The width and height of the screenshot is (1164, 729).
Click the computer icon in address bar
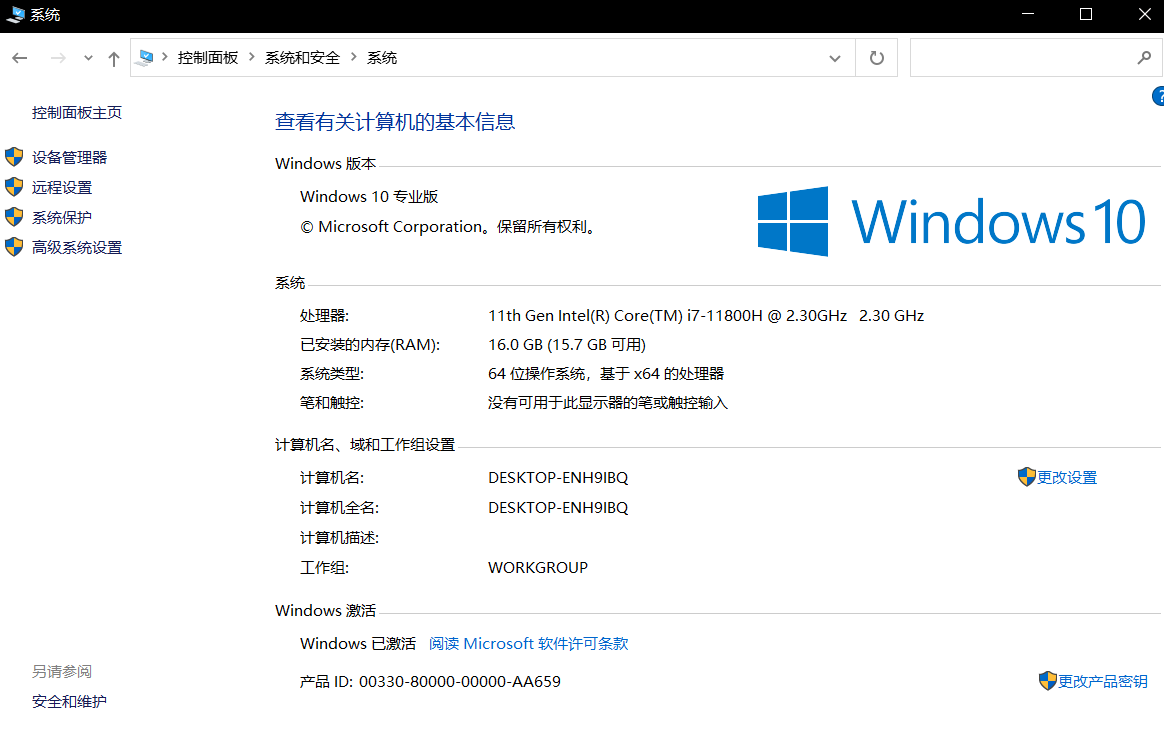pos(146,58)
